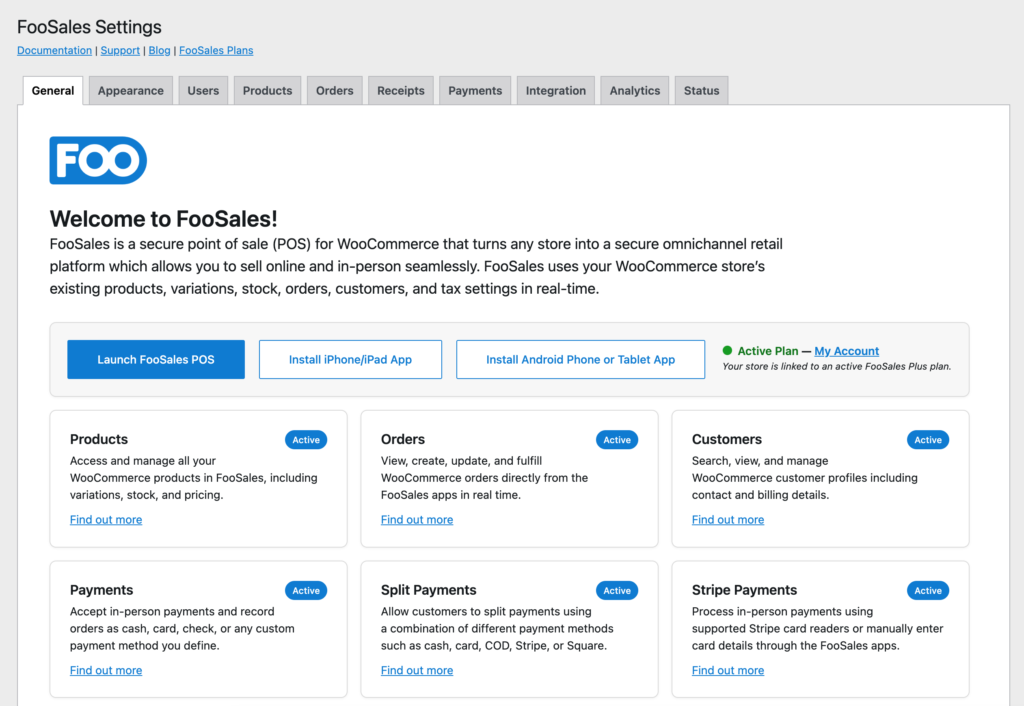Open the FooSales Plans link

point(216,50)
